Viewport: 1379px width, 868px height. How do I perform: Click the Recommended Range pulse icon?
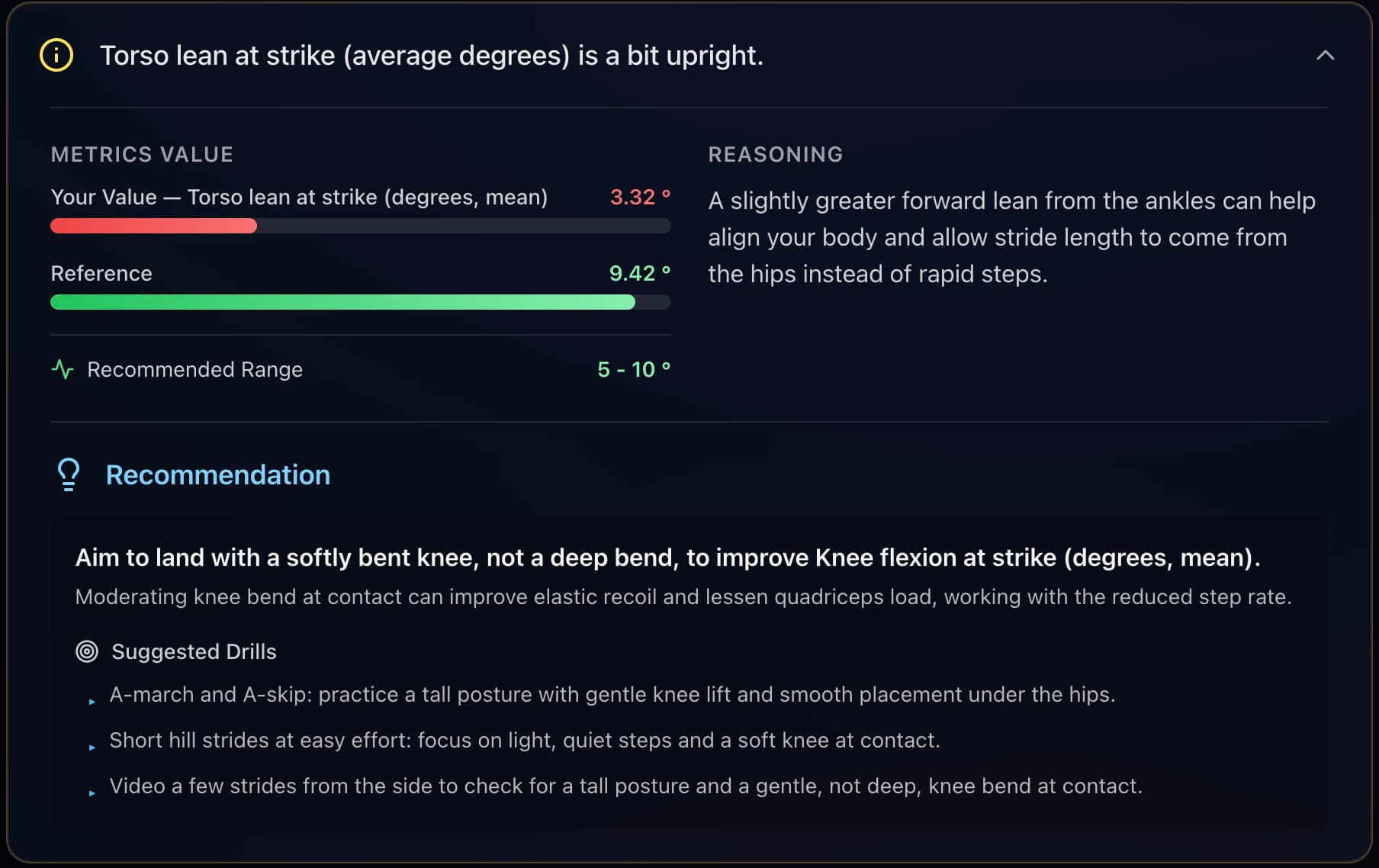63,370
